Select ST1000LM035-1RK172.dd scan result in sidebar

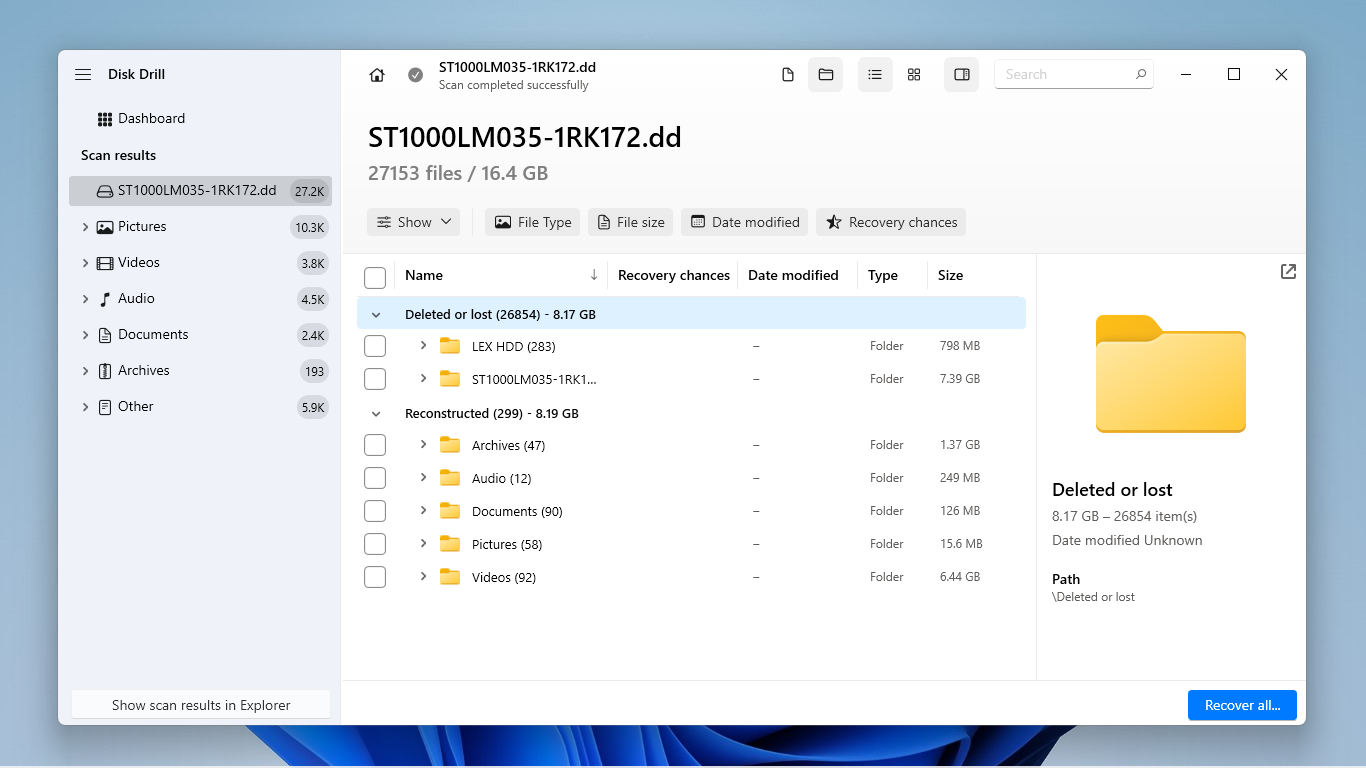point(200,191)
